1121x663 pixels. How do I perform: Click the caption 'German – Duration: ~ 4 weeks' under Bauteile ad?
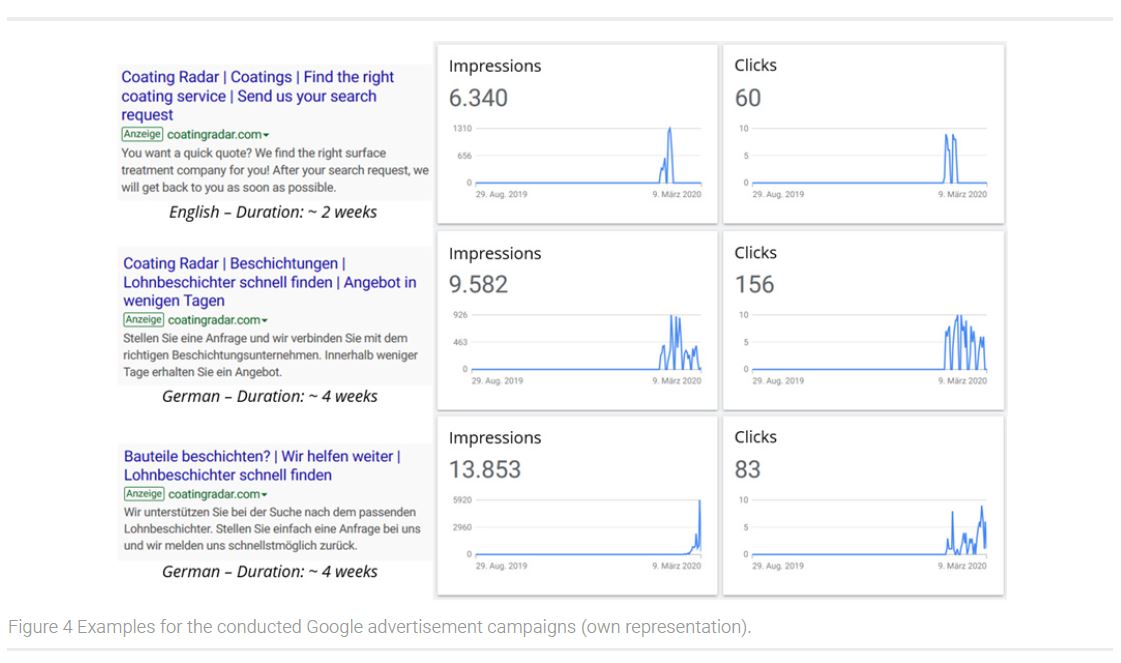click(x=270, y=571)
